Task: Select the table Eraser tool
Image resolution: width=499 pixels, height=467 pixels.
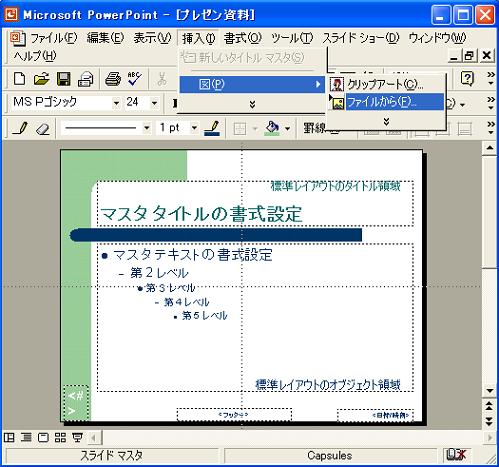Action: 42,129
